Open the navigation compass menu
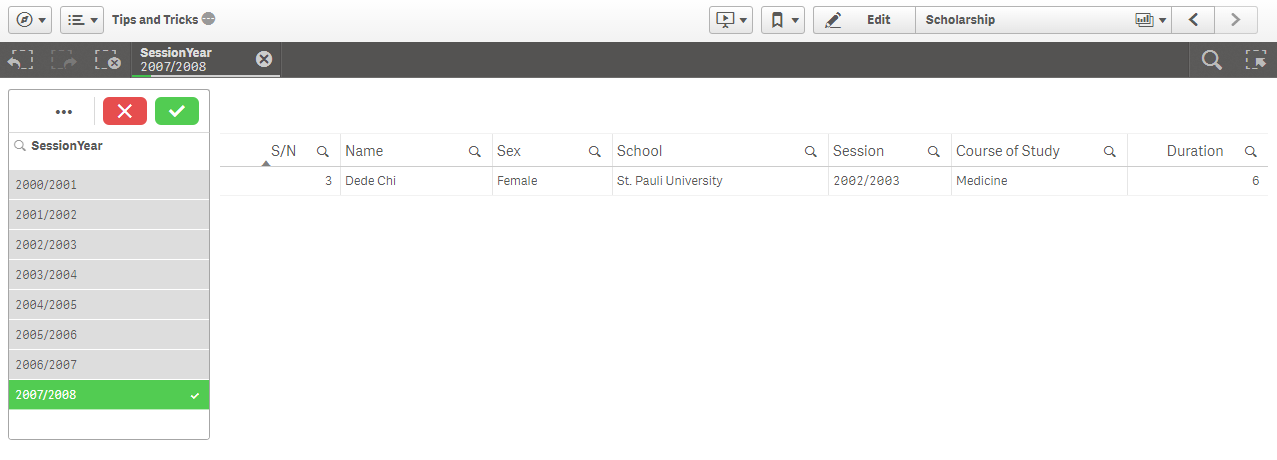 point(28,19)
